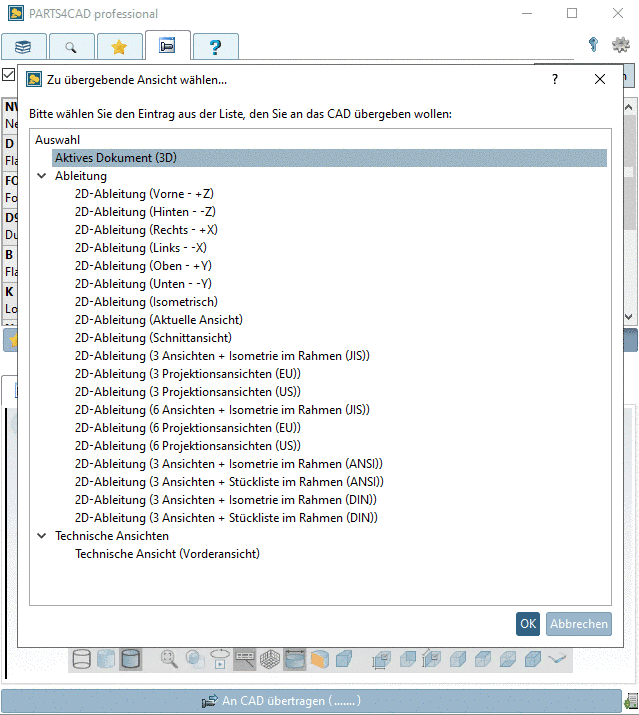Toggle the 3D grid cube icon
Screen dimensions: 639x715
[270, 659]
